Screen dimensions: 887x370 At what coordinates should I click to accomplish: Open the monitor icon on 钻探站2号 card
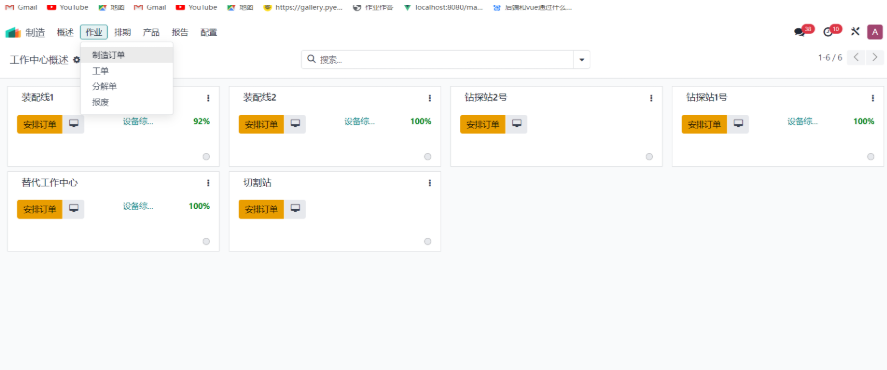516,124
